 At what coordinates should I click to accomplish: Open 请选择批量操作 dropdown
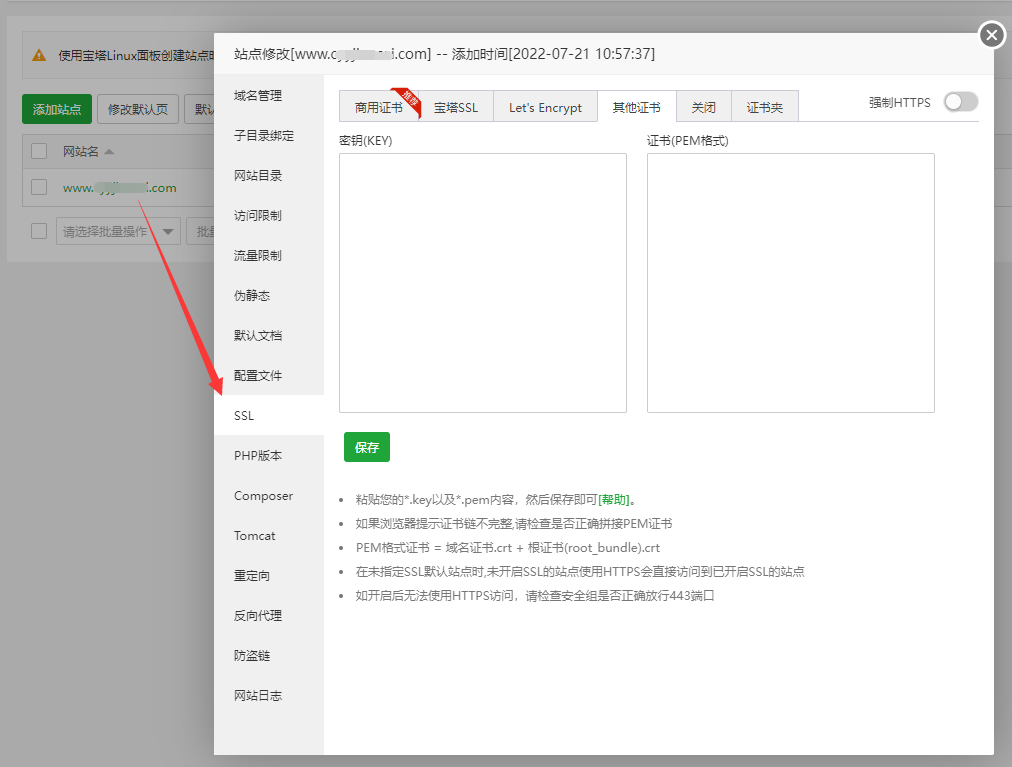pyautogui.click(x=118, y=231)
